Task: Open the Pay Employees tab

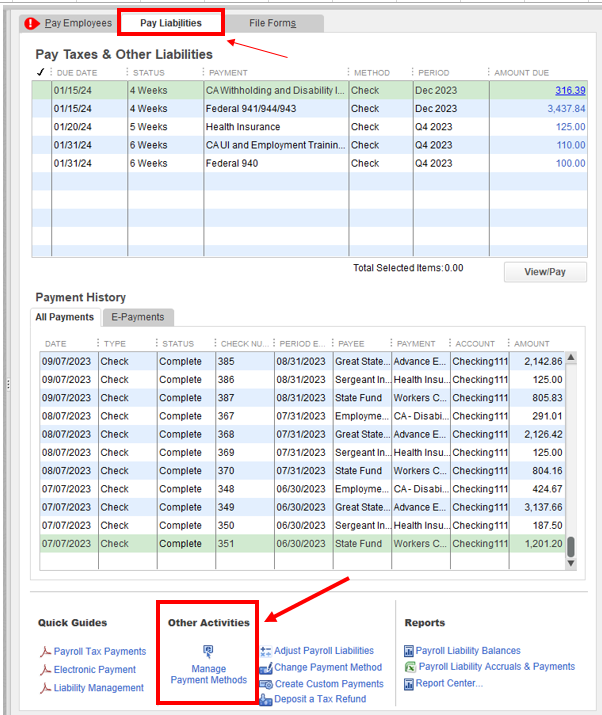Action: [78, 23]
